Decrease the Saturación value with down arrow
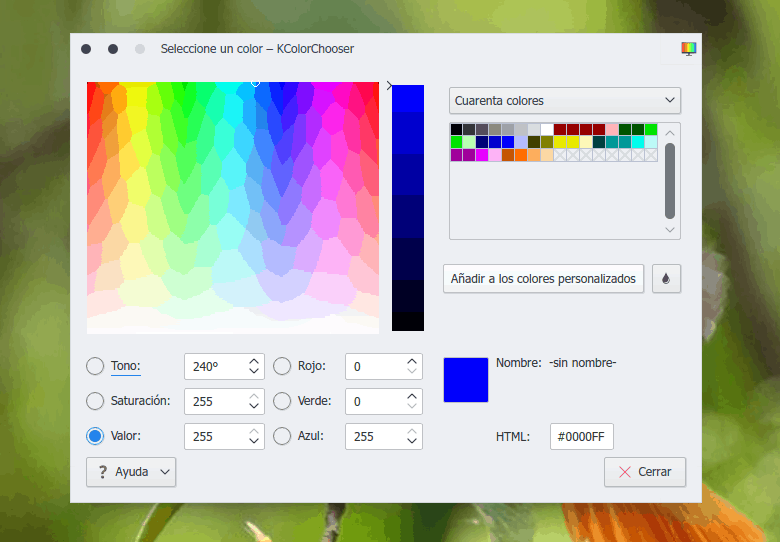 pos(254,407)
